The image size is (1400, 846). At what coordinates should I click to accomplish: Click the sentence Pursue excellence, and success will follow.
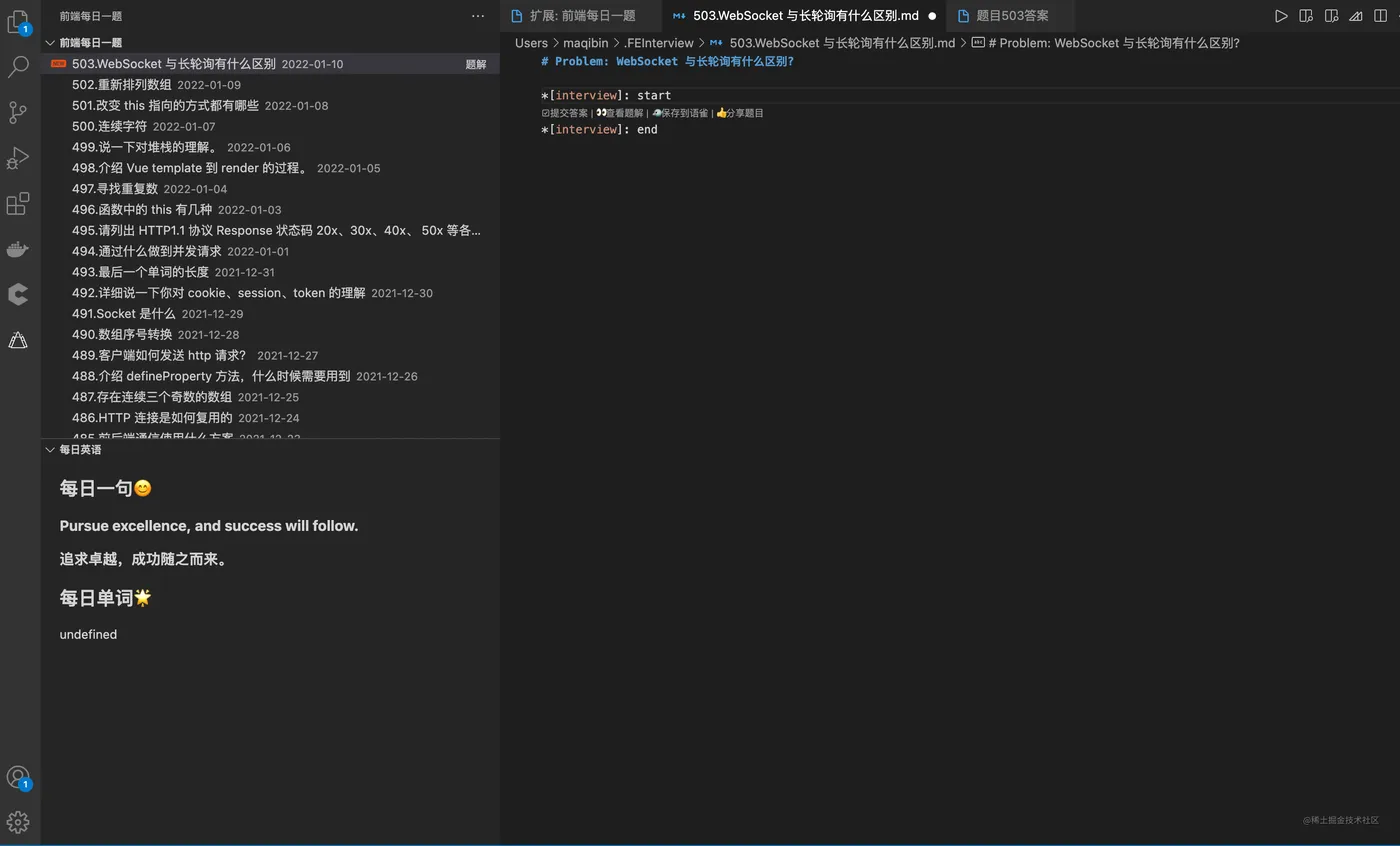click(208, 526)
